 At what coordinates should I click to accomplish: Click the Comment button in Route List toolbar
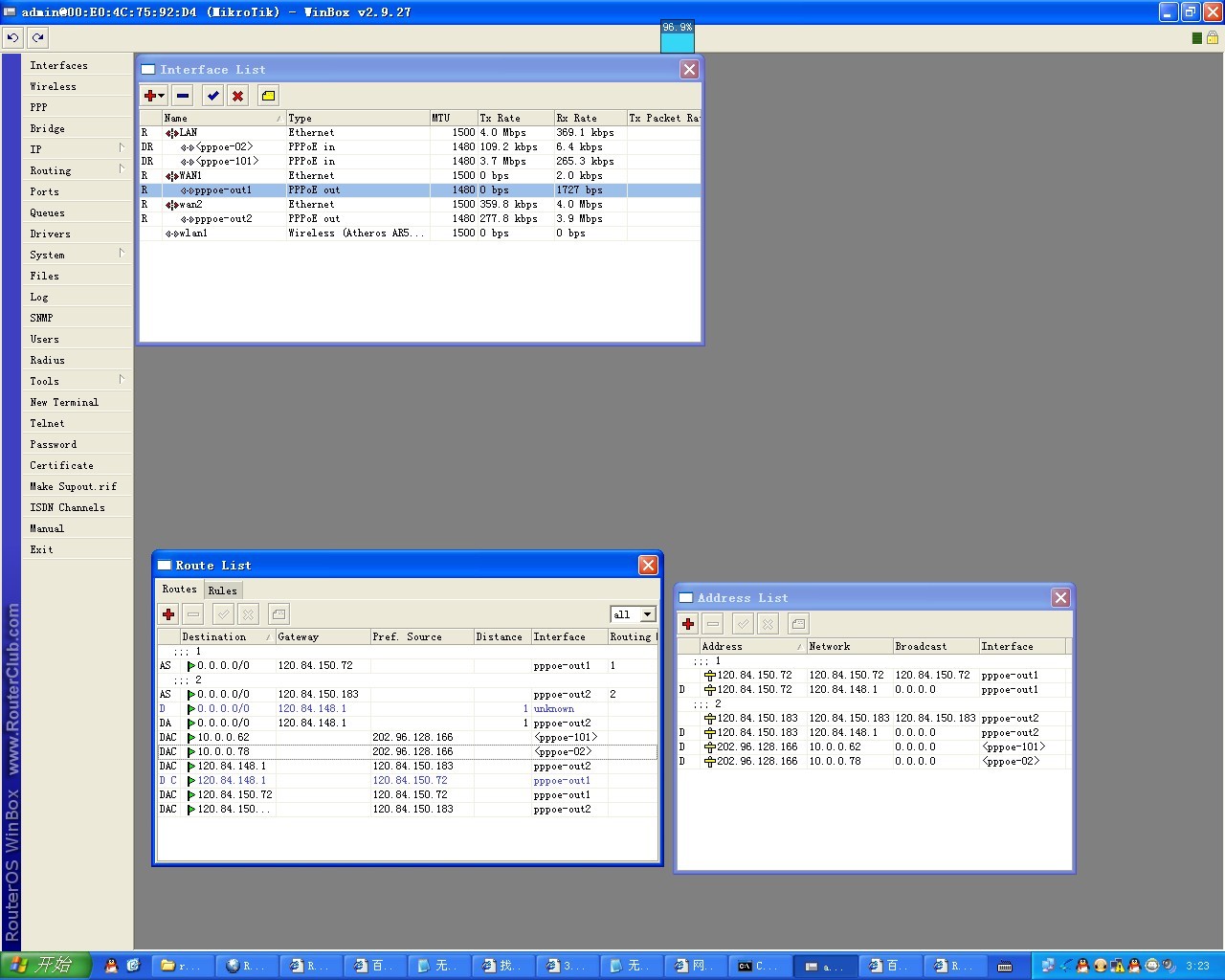(278, 614)
